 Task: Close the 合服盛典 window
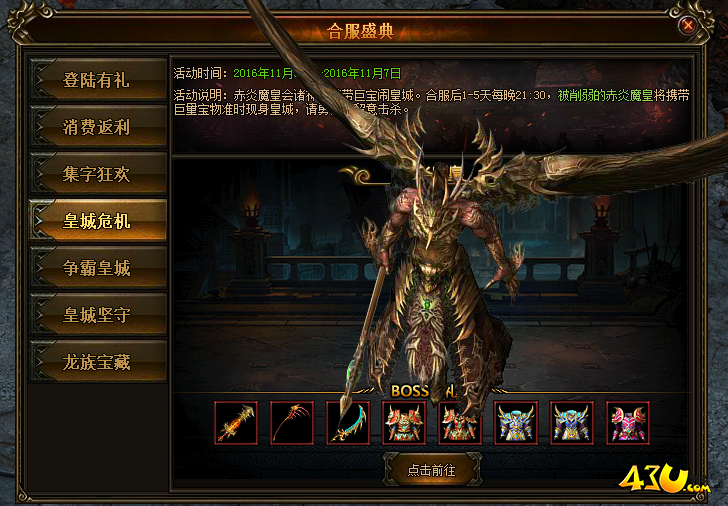(688, 25)
